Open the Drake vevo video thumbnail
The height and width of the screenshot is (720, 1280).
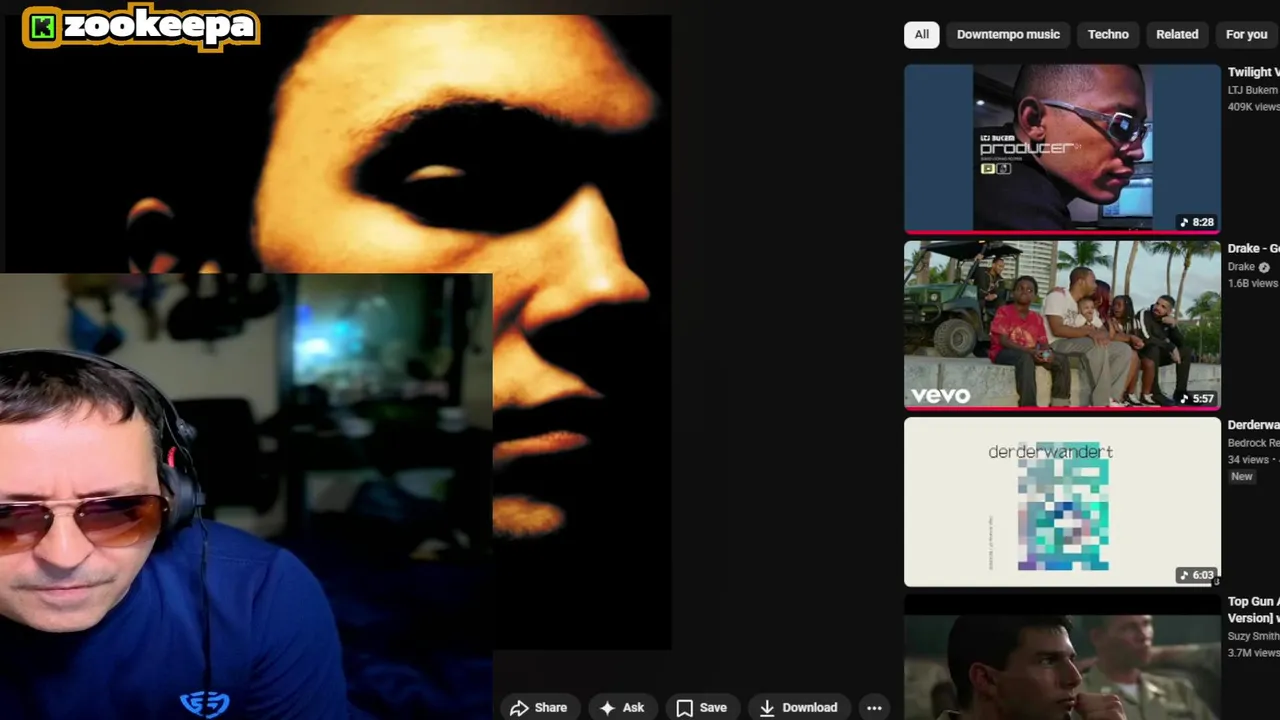pyautogui.click(x=1062, y=325)
